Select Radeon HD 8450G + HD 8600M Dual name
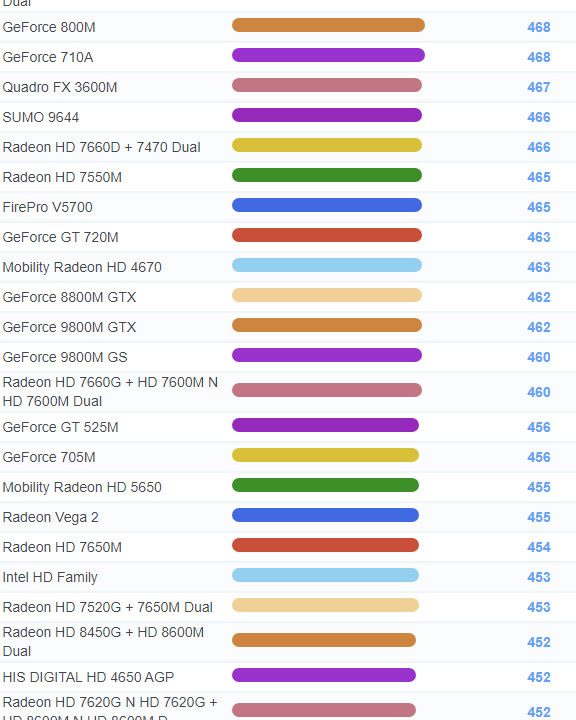This screenshot has width=576, height=720. click(103, 642)
